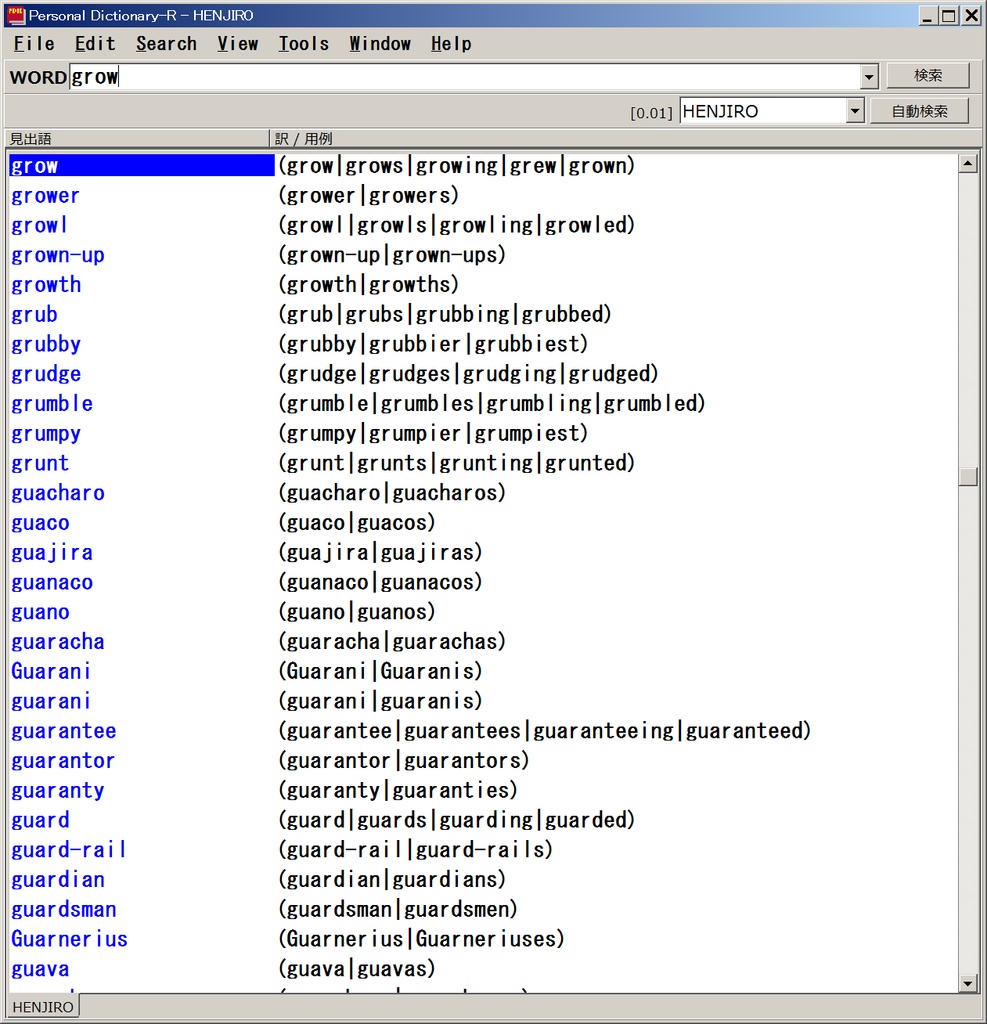Minimize the Personal Dictionary window
This screenshot has height=1024, width=987.
926,16
